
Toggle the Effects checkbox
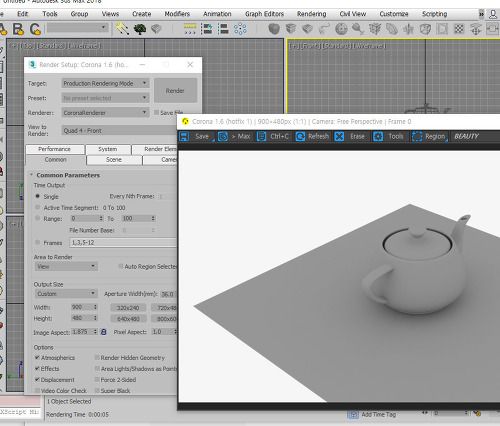[x=37, y=368]
